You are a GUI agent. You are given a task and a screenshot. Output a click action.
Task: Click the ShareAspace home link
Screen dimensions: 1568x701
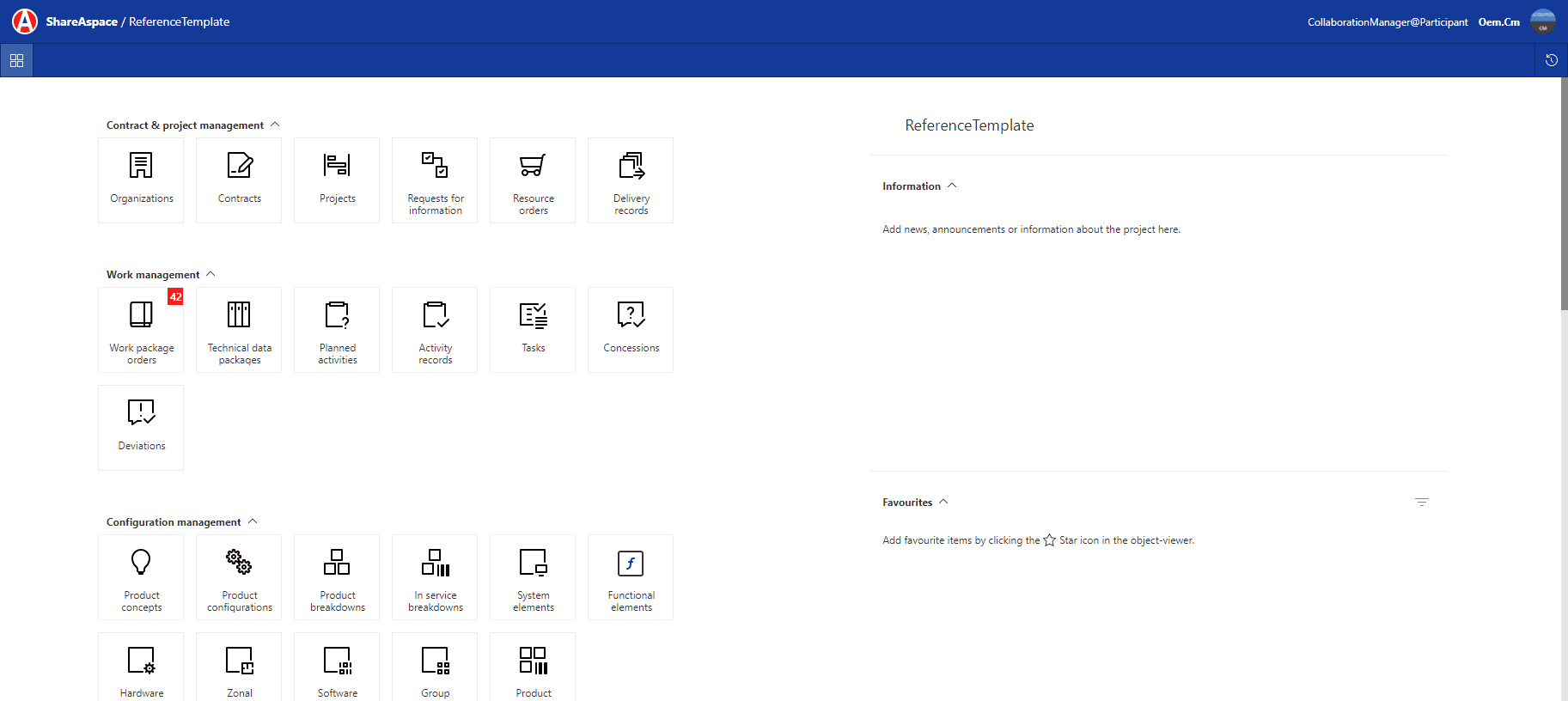[82, 21]
